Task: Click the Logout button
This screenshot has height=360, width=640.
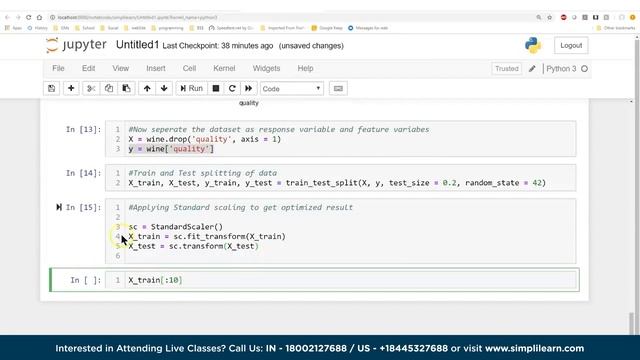Action: click(x=571, y=45)
